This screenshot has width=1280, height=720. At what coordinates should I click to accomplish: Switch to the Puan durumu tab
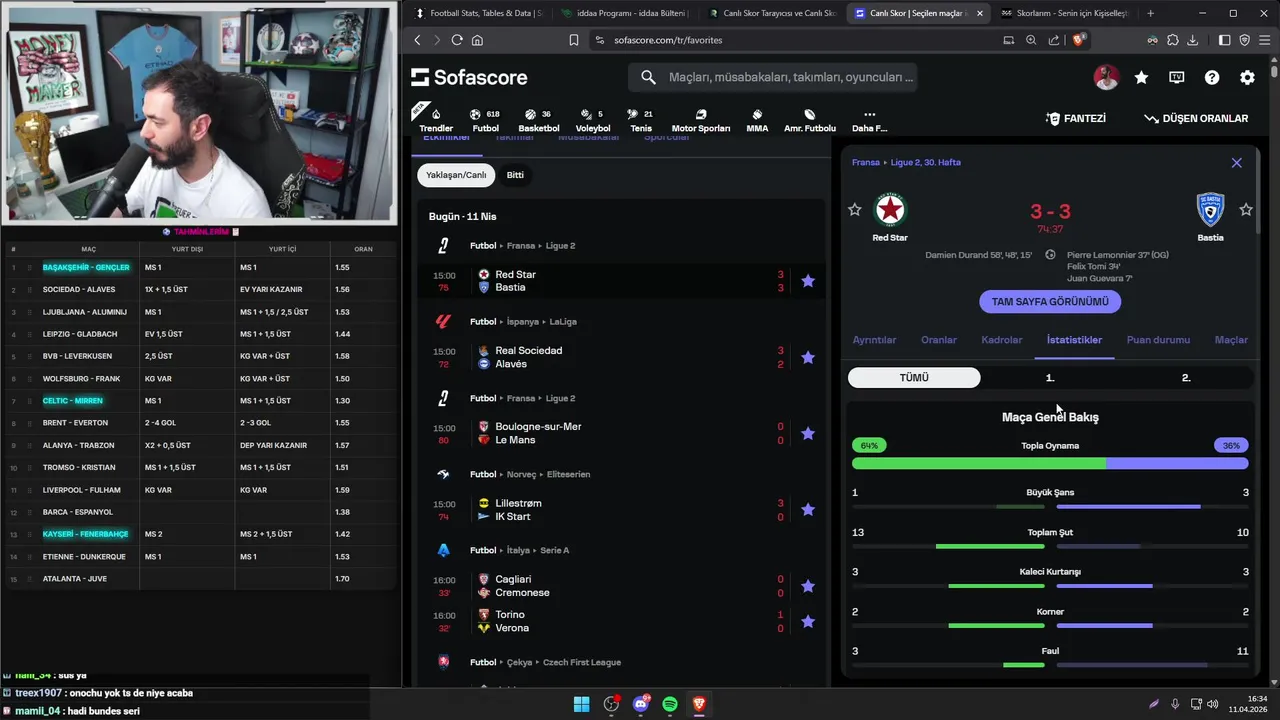coord(1158,340)
